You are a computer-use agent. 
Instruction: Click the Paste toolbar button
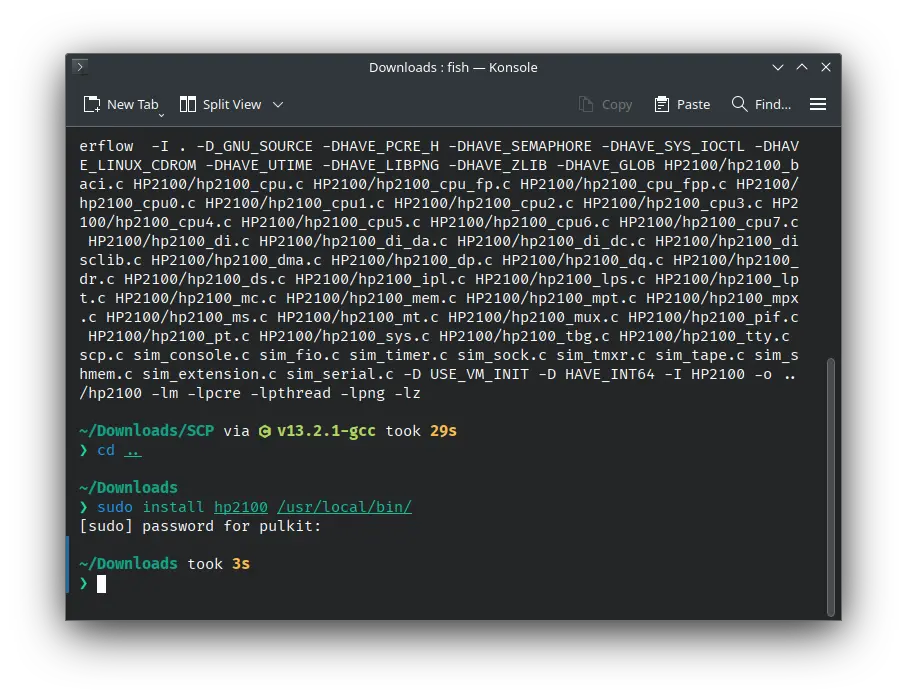(x=682, y=104)
